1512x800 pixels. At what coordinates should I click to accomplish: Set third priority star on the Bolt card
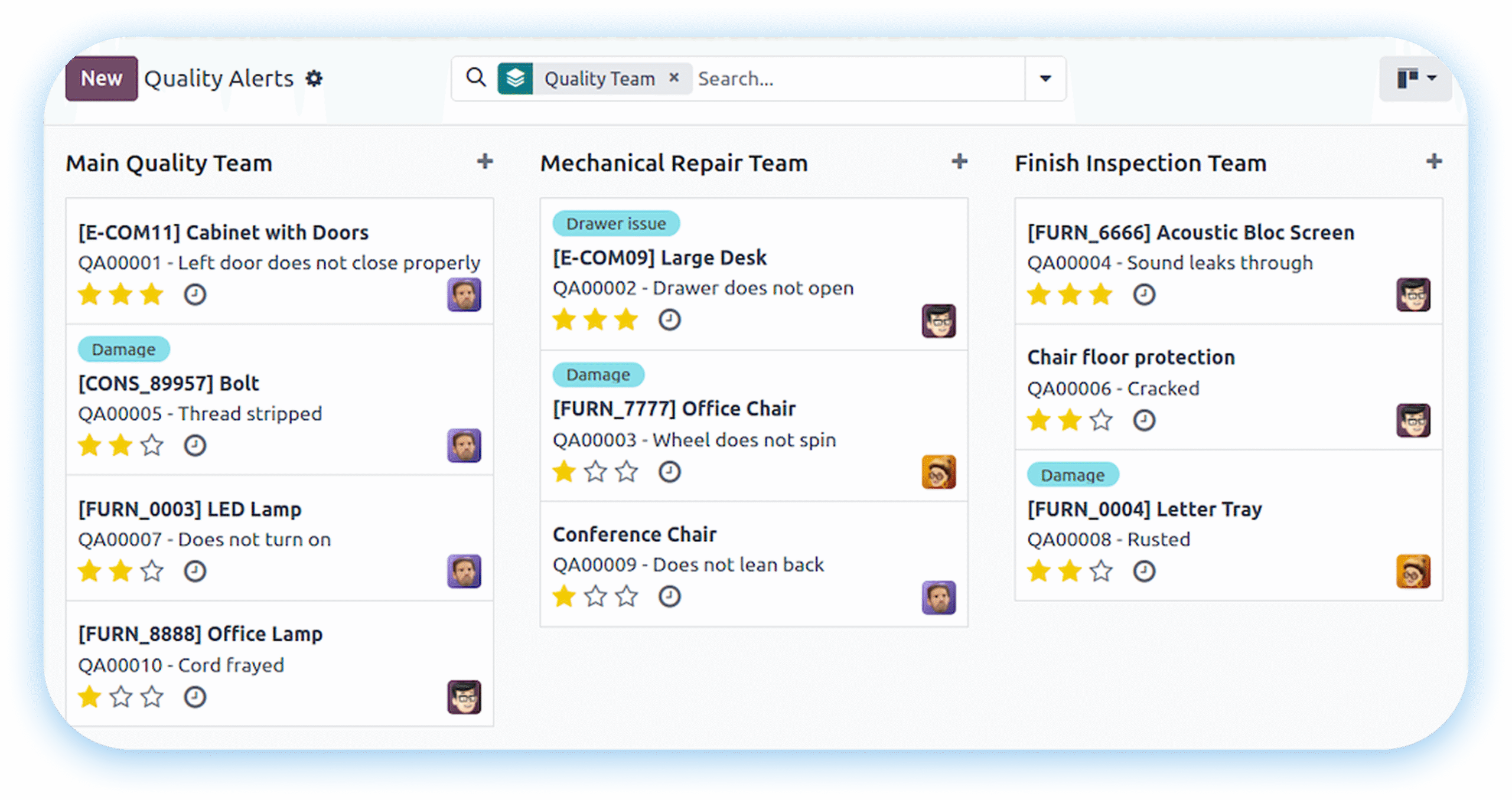pos(152,446)
